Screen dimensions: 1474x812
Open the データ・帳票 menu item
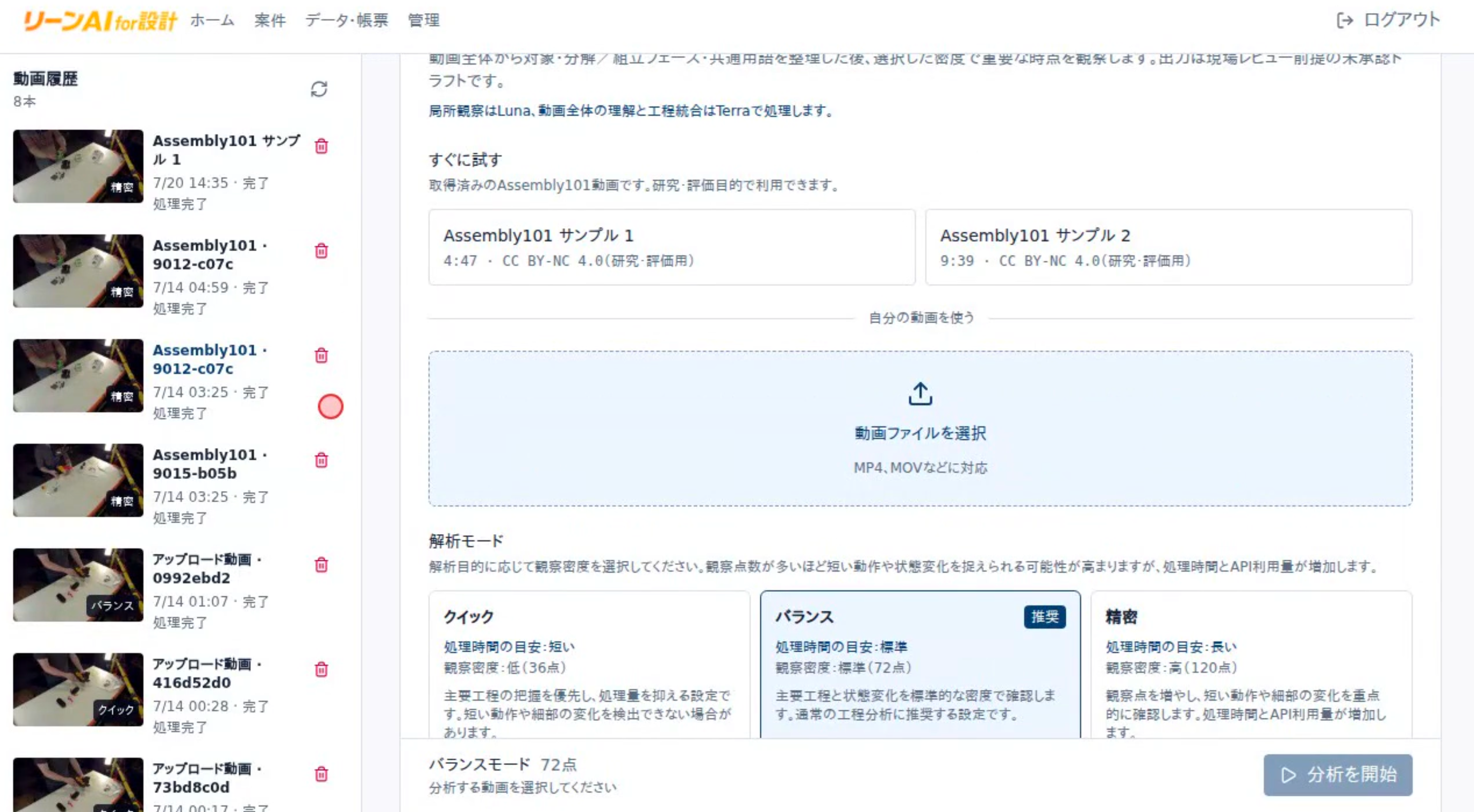pyautogui.click(x=347, y=21)
